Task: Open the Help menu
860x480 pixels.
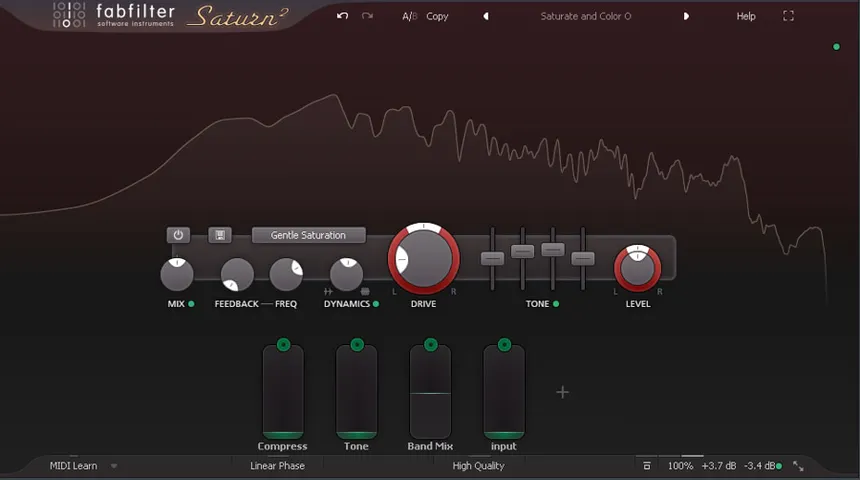Action: pos(745,16)
